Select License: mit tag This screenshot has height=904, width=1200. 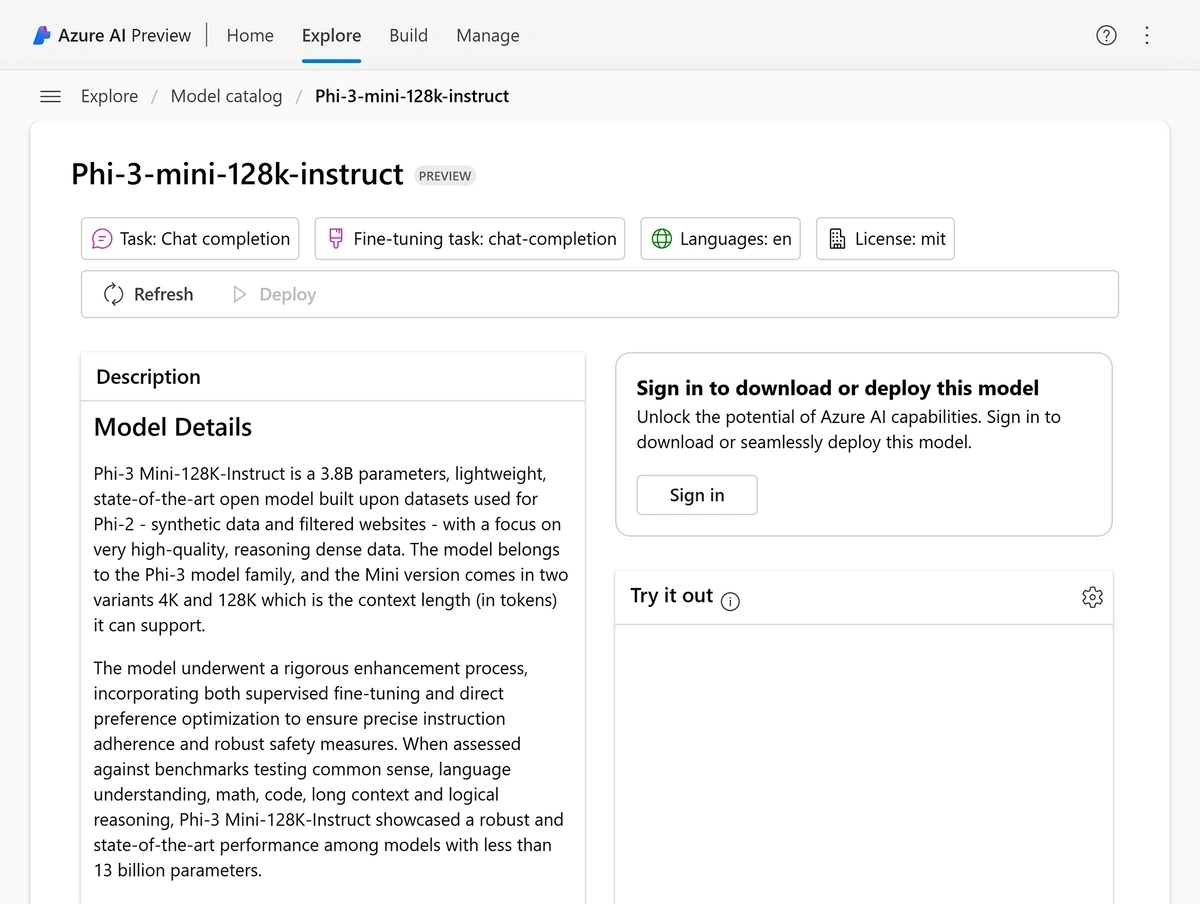point(886,239)
